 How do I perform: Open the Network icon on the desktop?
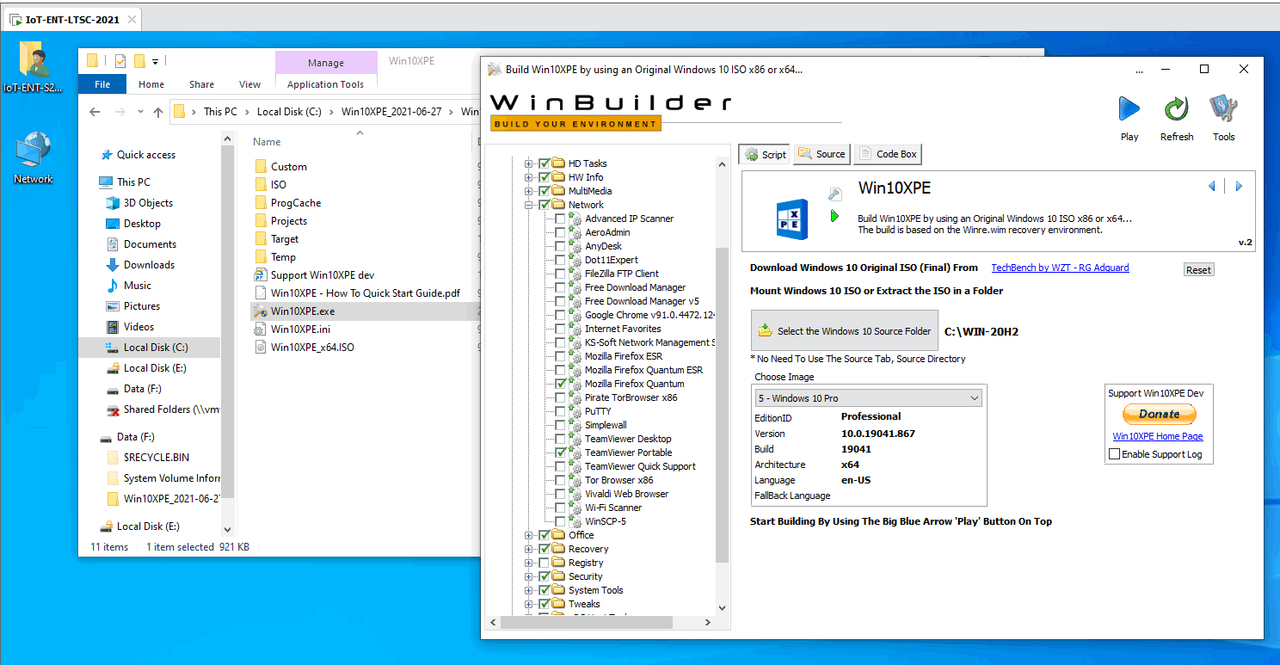pos(33,158)
